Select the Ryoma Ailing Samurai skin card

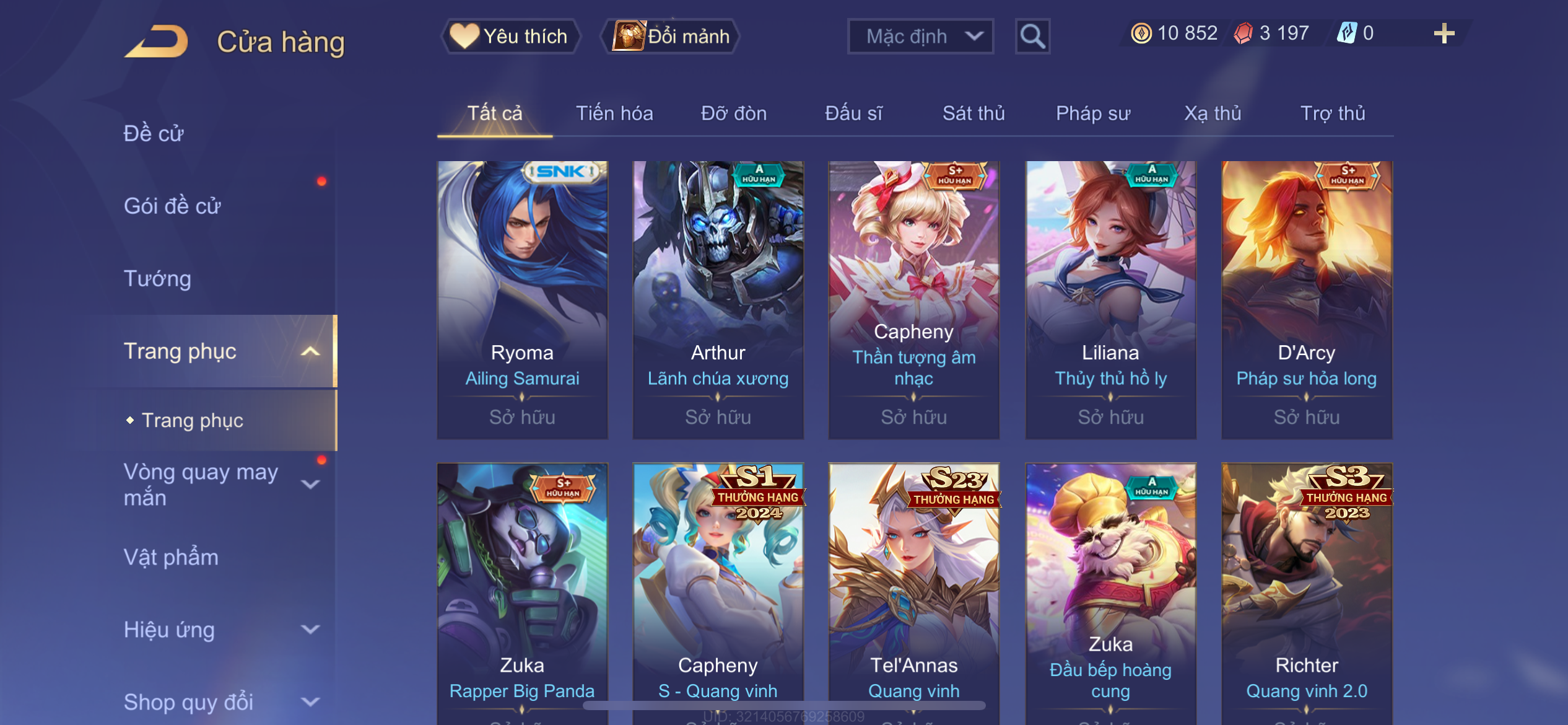click(x=522, y=300)
